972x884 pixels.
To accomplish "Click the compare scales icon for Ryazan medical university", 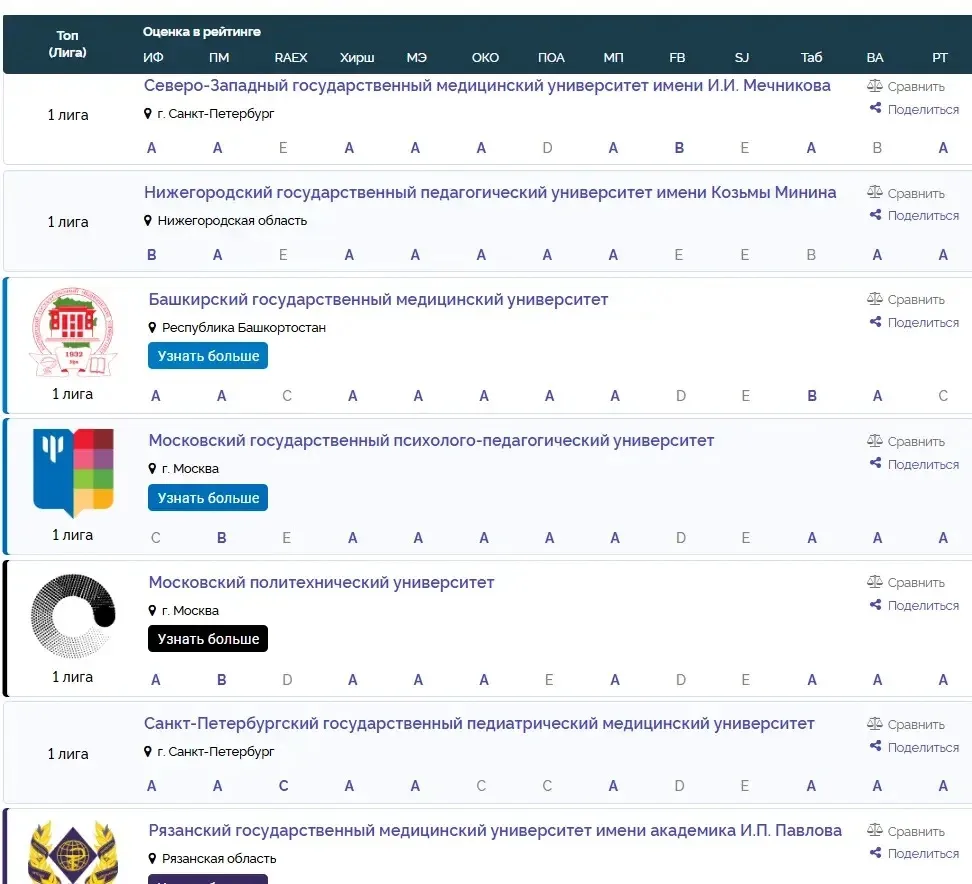I will pyautogui.click(x=875, y=832).
